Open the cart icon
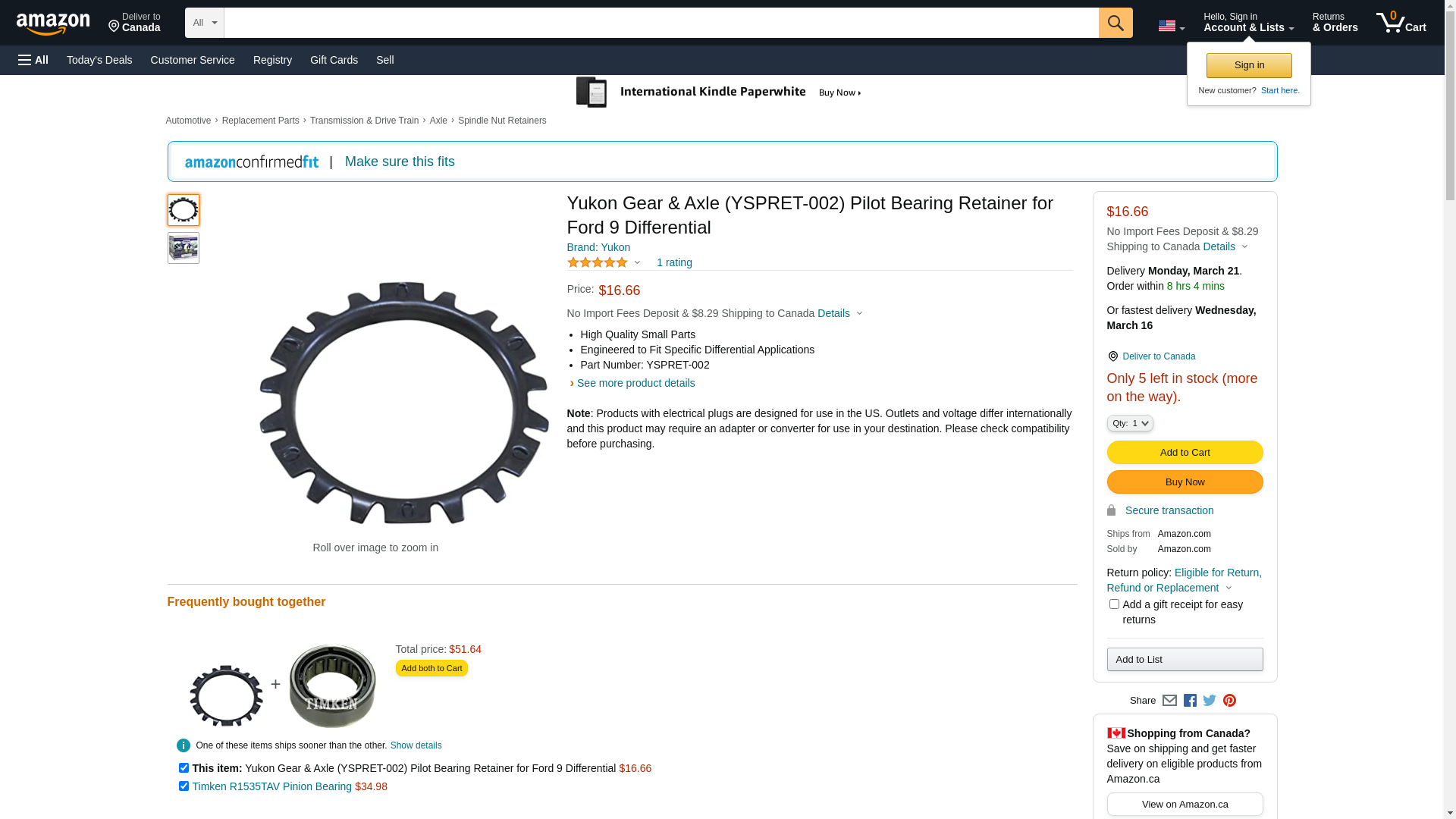Image resolution: width=1456 pixels, height=819 pixels. [x=1401, y=23]
